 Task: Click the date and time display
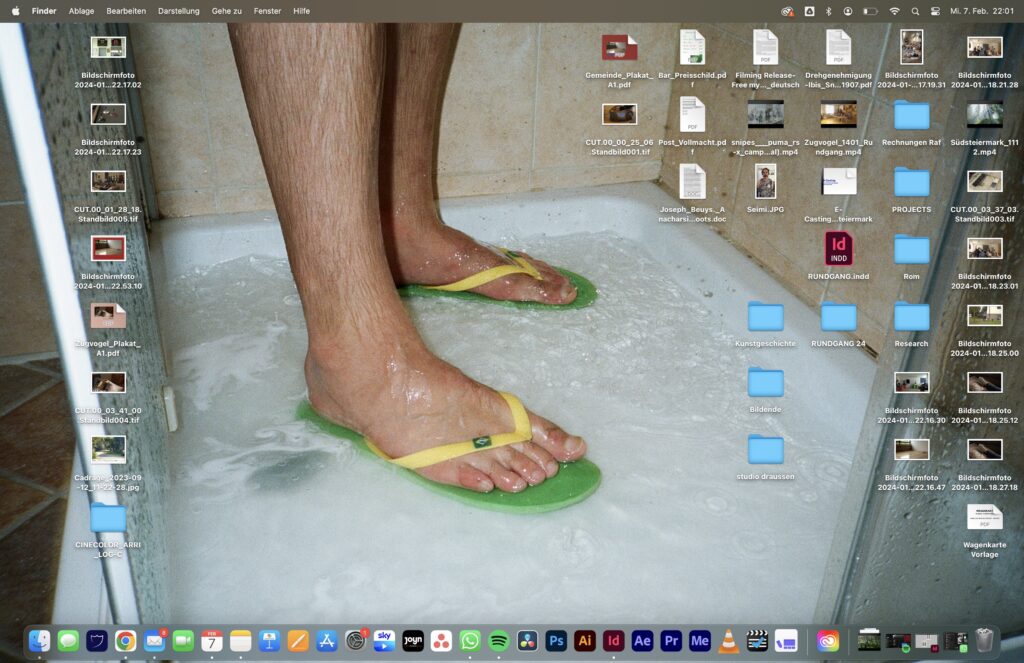point(981,11)
